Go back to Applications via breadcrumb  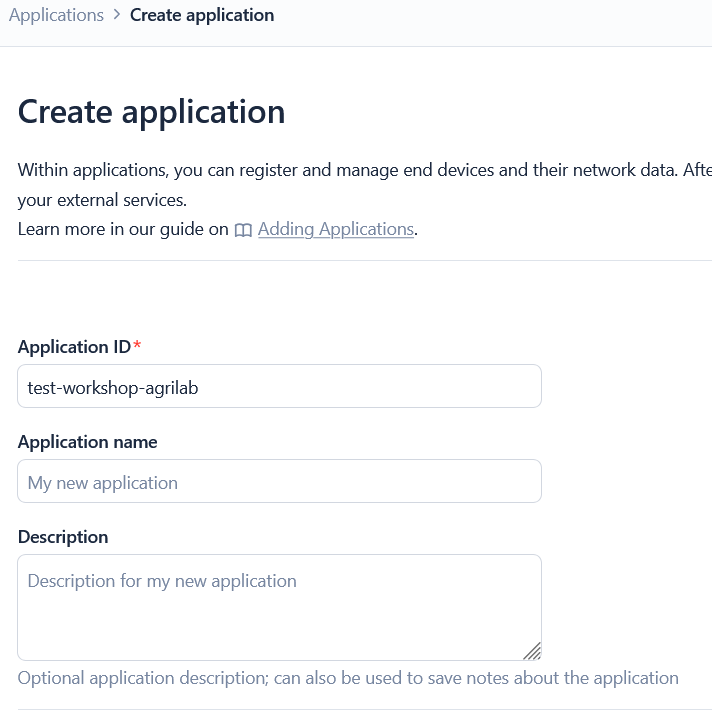click(x=56, y=15)
